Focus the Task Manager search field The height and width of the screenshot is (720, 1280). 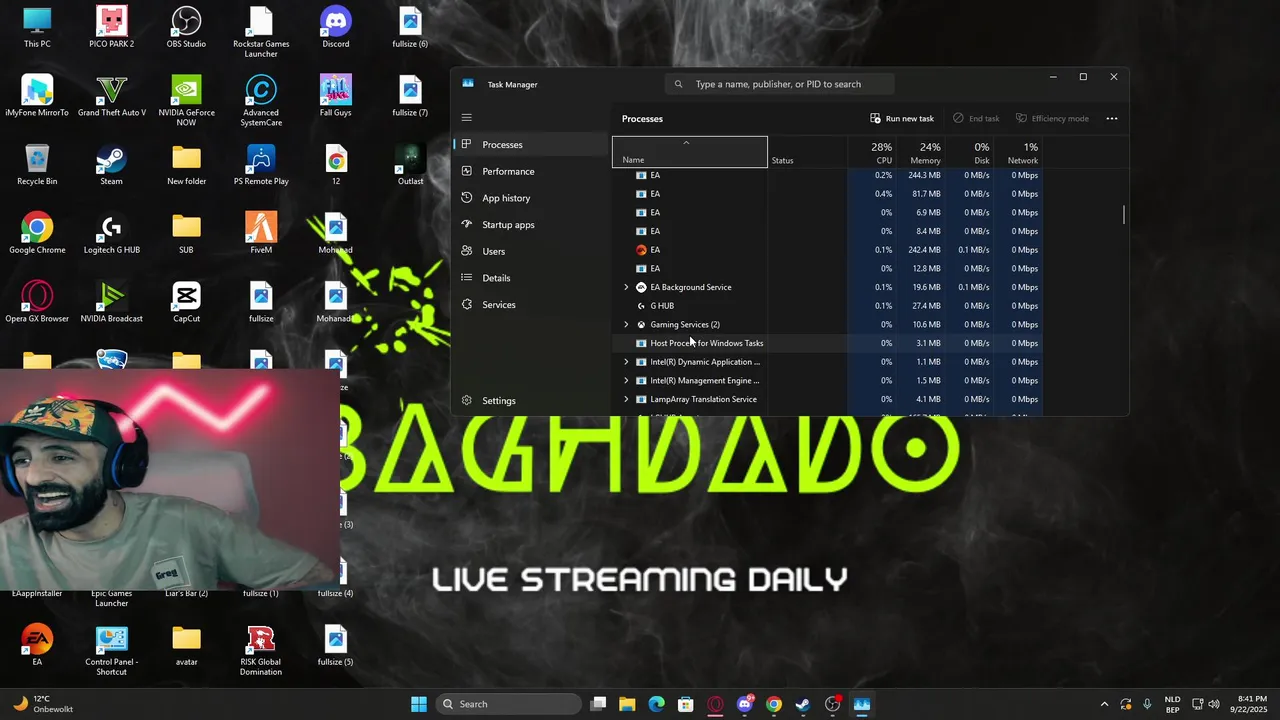[x=780, y=84]
